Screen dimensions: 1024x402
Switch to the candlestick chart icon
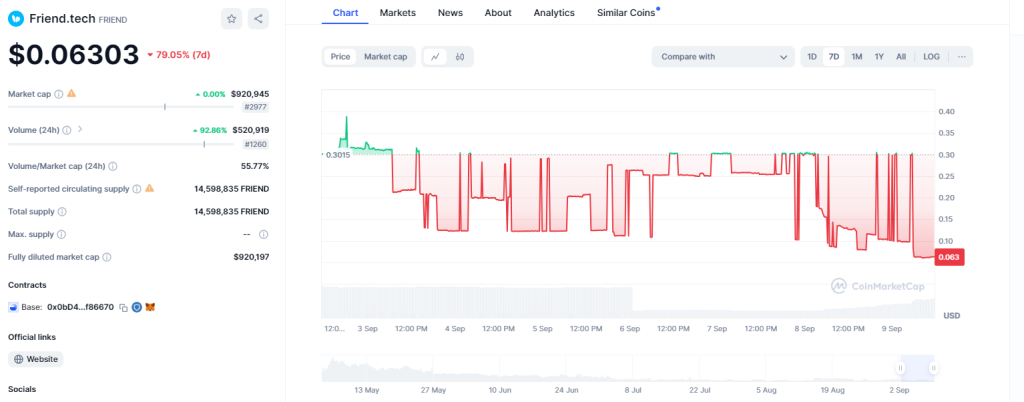(460, 57)
